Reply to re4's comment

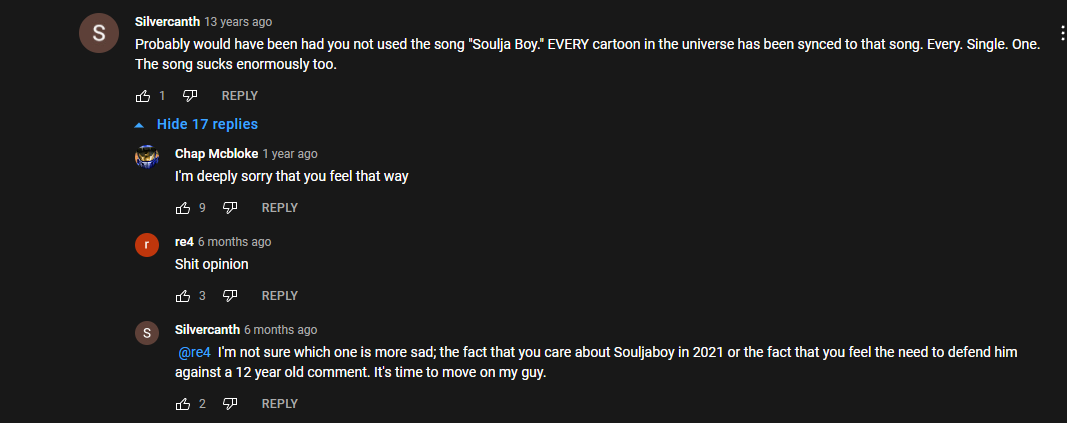pyautogui.click(x=280, y=296)
